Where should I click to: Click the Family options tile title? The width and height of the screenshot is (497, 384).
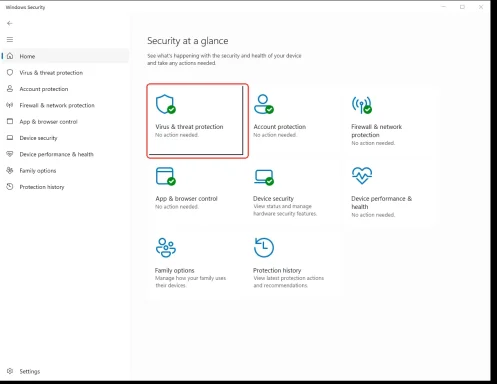point(174,270)
